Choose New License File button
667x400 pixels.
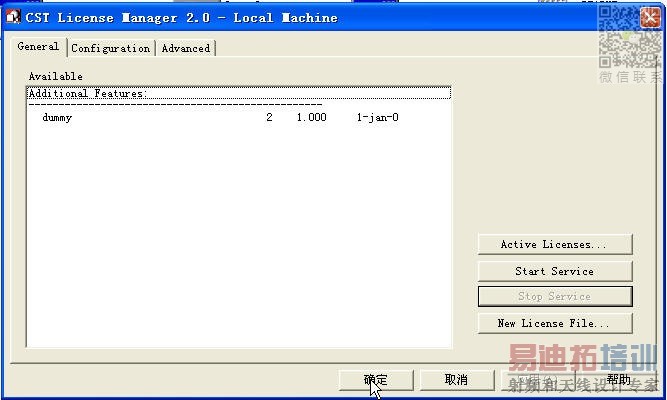(555, 323)
